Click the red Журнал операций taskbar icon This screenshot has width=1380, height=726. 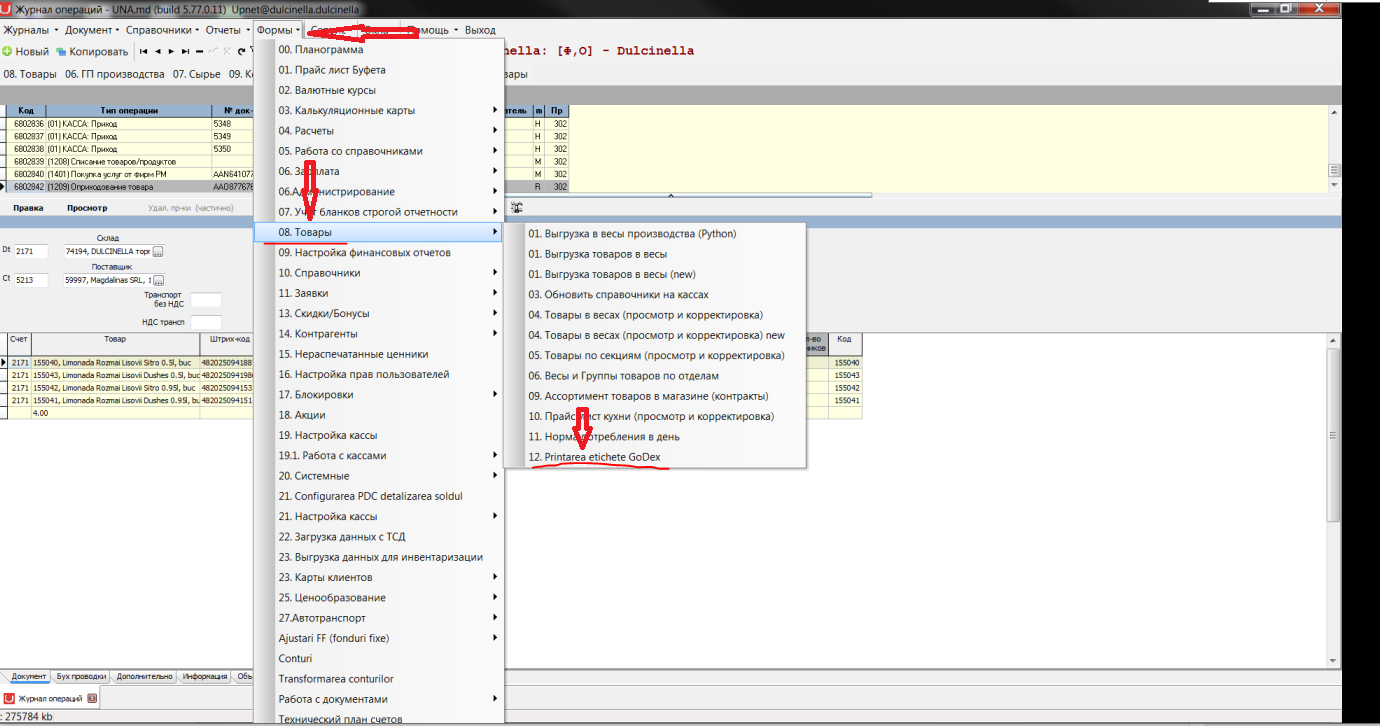(10, 698)
